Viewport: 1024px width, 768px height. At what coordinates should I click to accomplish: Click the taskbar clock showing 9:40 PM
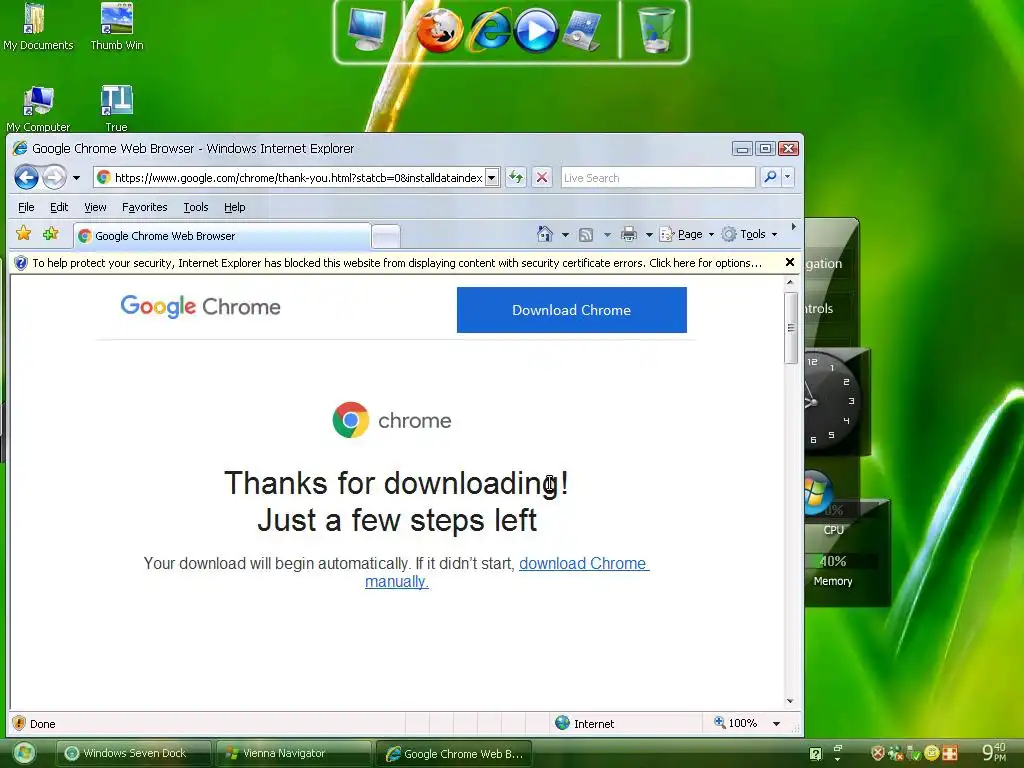click(x=995, y=752)
